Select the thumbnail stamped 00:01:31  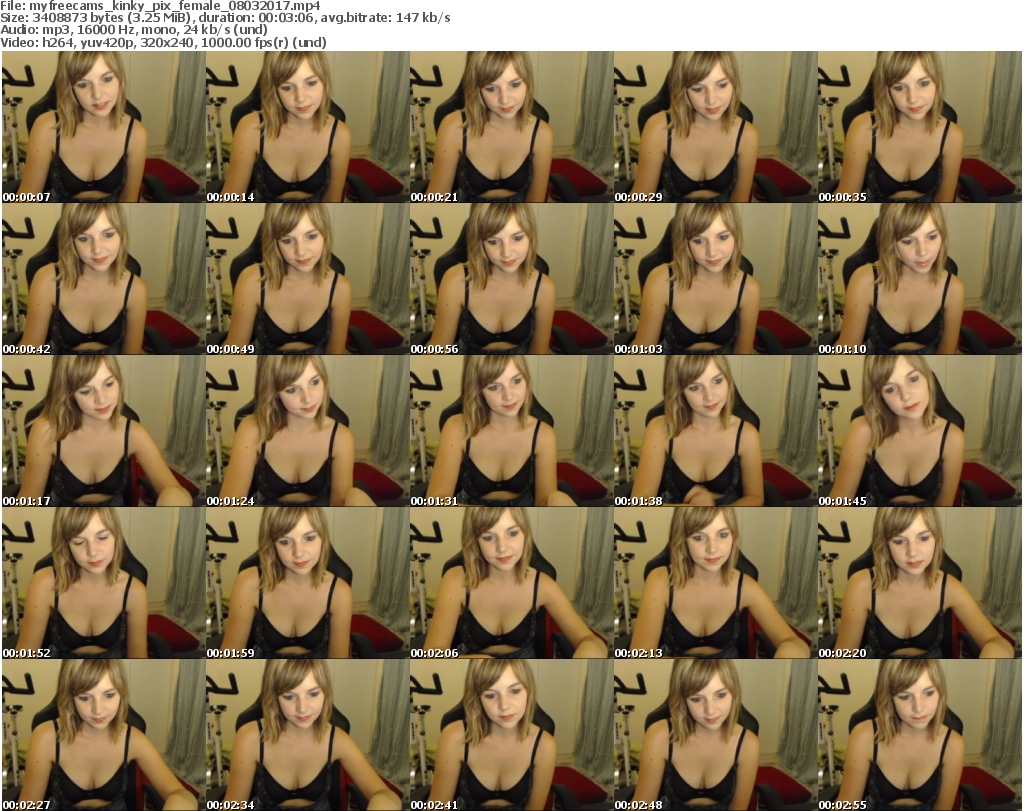pos(511,431)
